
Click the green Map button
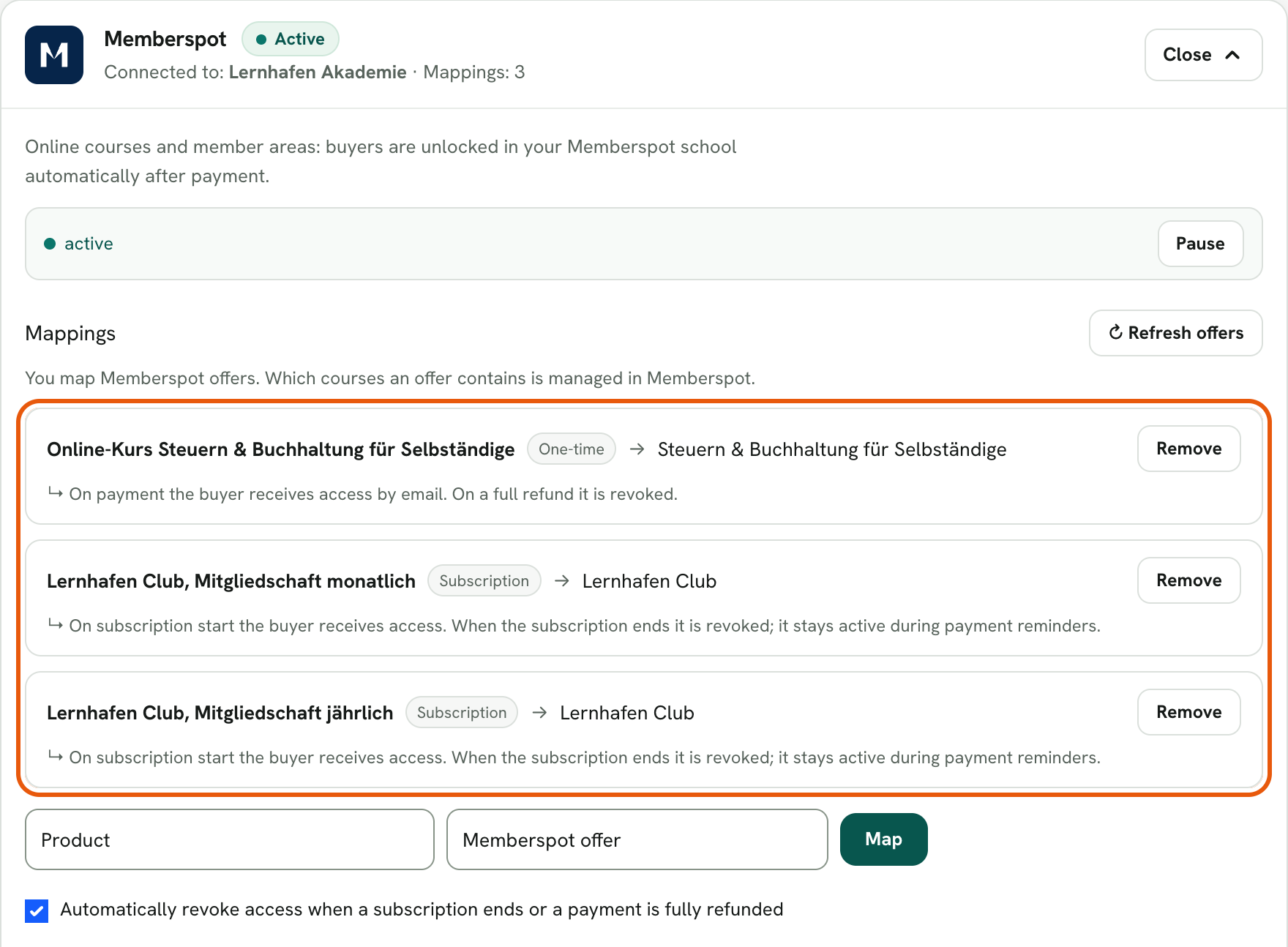point(884,839)
